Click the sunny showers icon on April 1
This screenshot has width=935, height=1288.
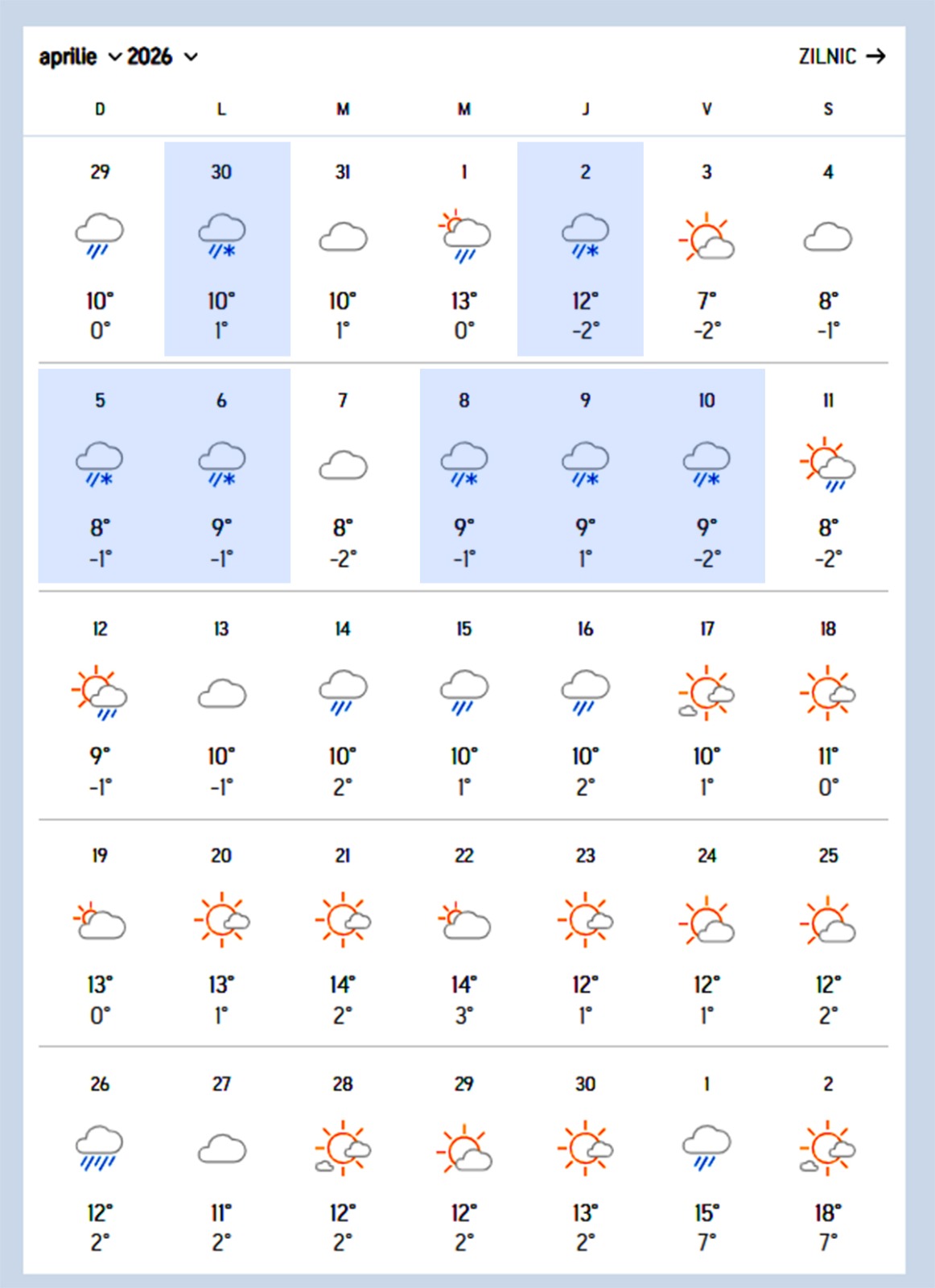pyautogui.click(x=464, y=235)
